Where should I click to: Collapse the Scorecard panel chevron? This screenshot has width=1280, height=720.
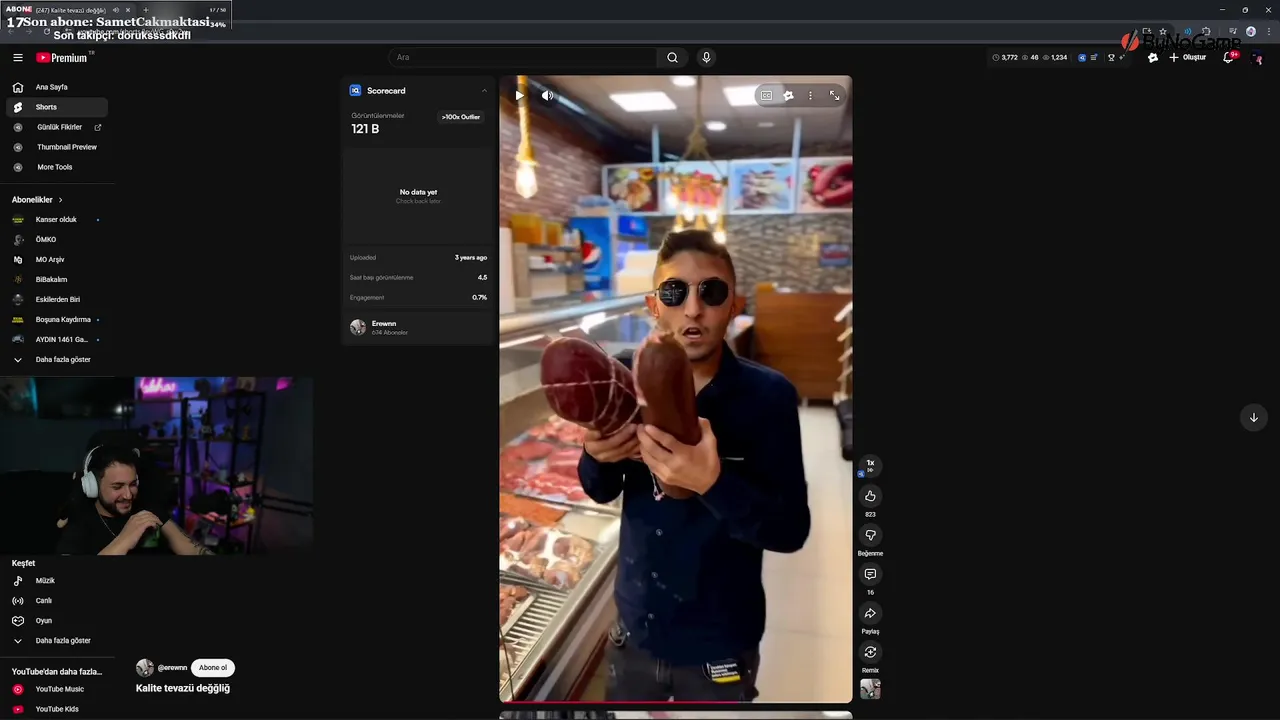484,91
